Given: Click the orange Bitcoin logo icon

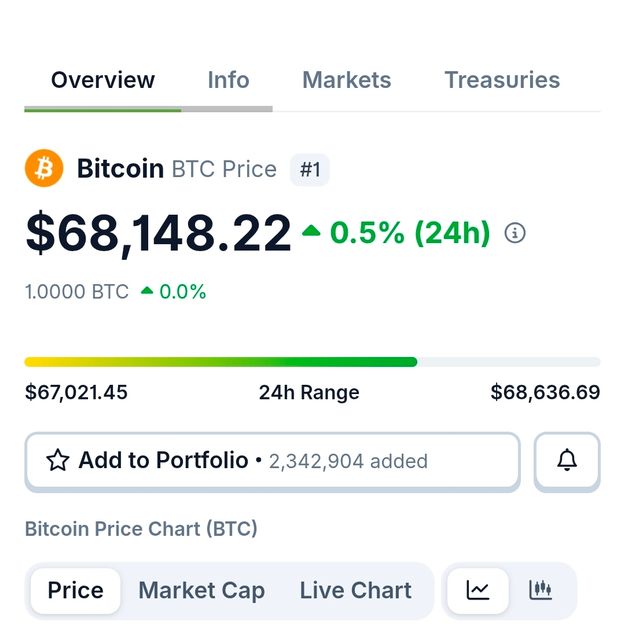Looking at the screenshot, I should (44, 169).
